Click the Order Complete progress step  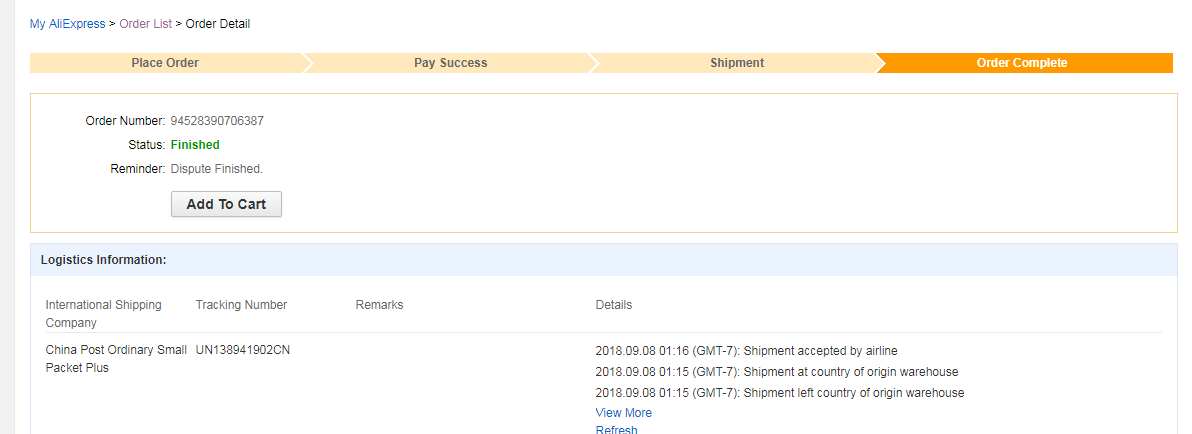pyautogui.click(x=1021, y=63)
